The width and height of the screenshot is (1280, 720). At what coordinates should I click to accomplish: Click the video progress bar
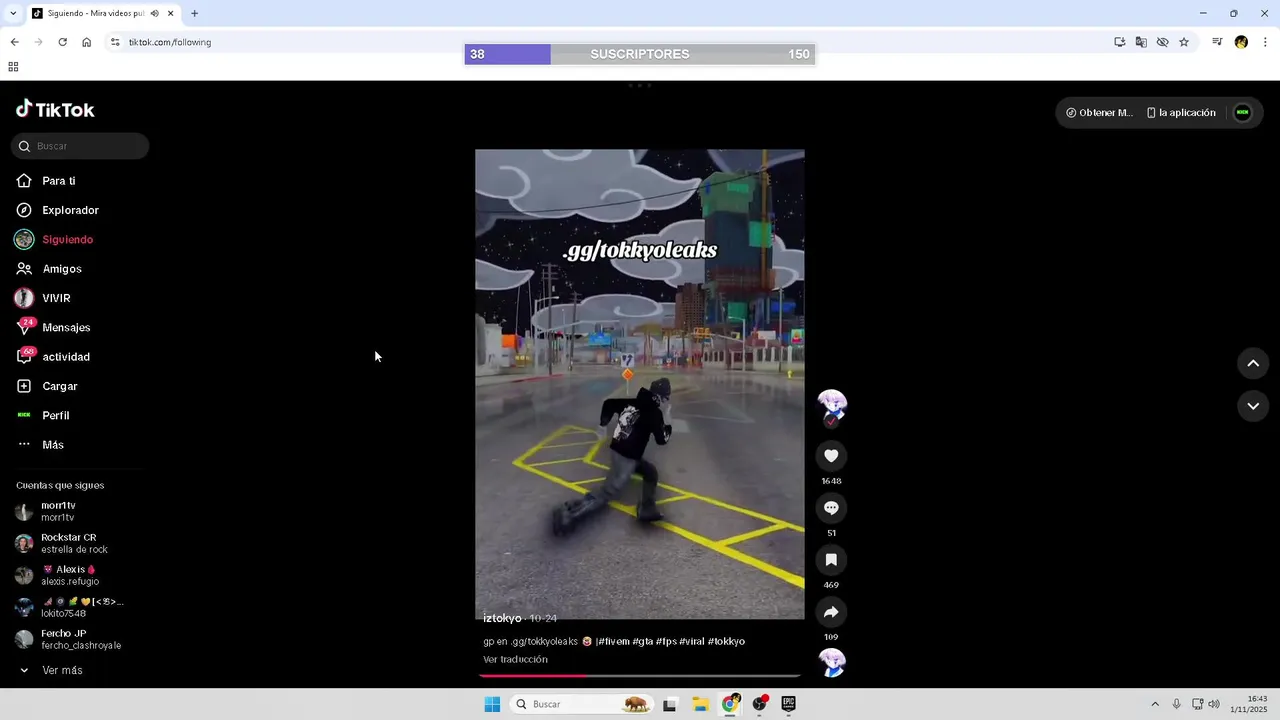[640, 676]
